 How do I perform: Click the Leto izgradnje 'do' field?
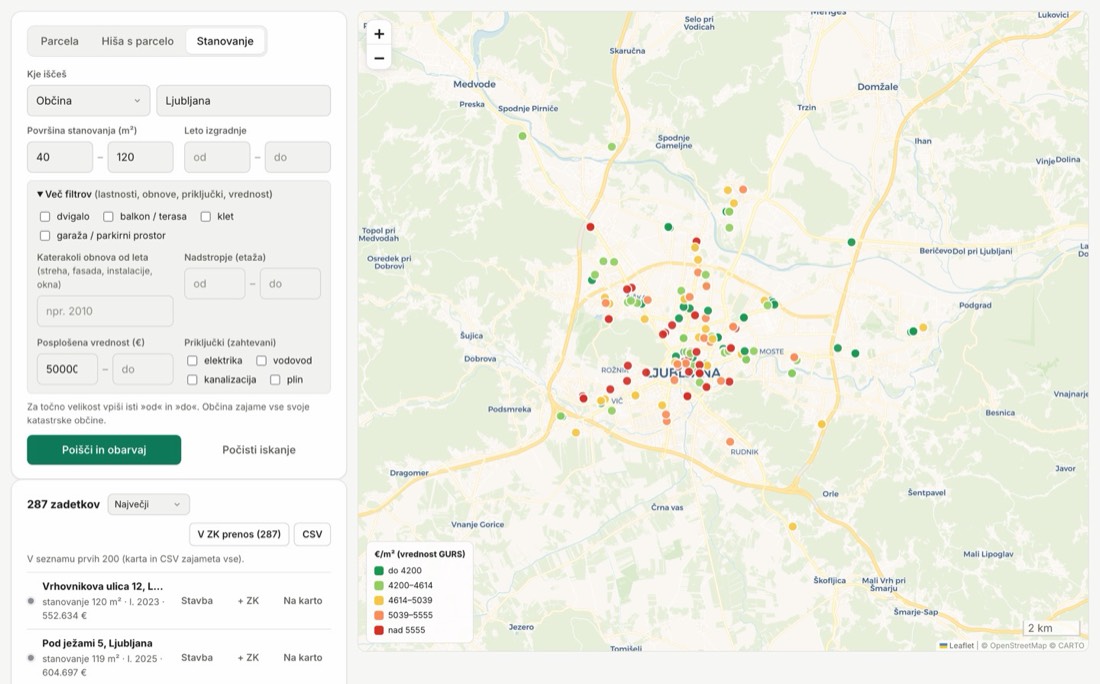[297, 157]
